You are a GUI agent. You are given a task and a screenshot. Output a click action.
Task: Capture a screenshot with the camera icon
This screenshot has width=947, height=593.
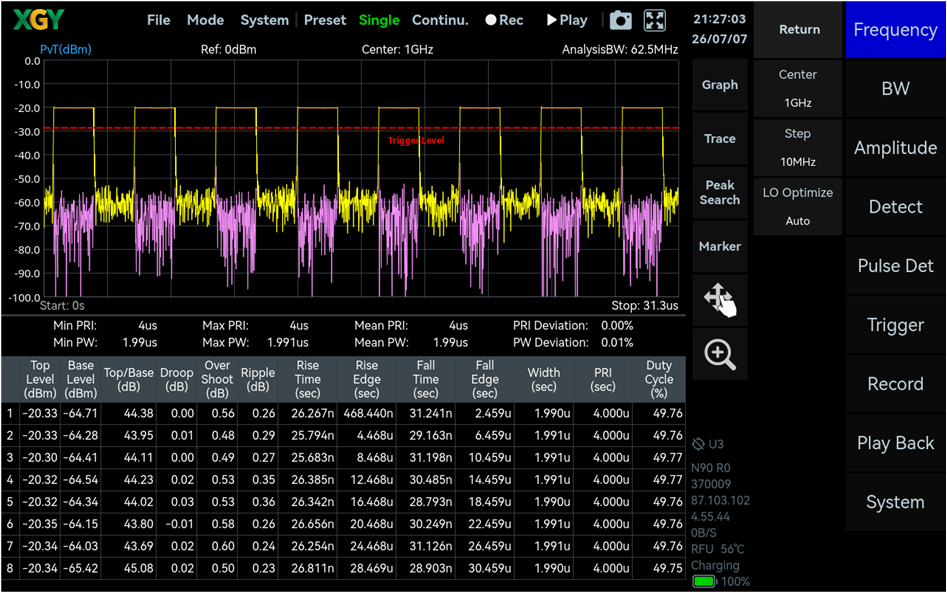pos(620,21)
